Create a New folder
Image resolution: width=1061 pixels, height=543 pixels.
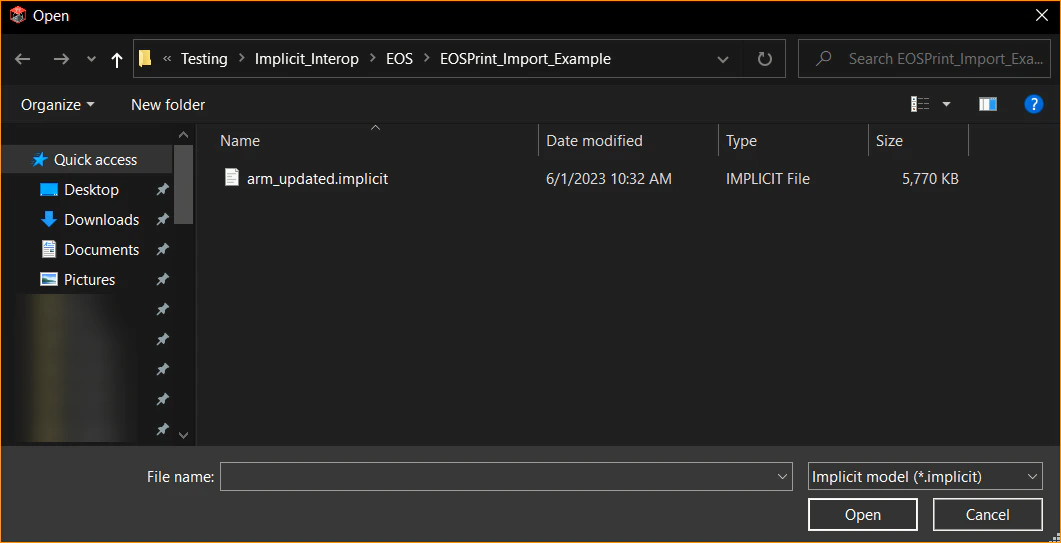168,105
